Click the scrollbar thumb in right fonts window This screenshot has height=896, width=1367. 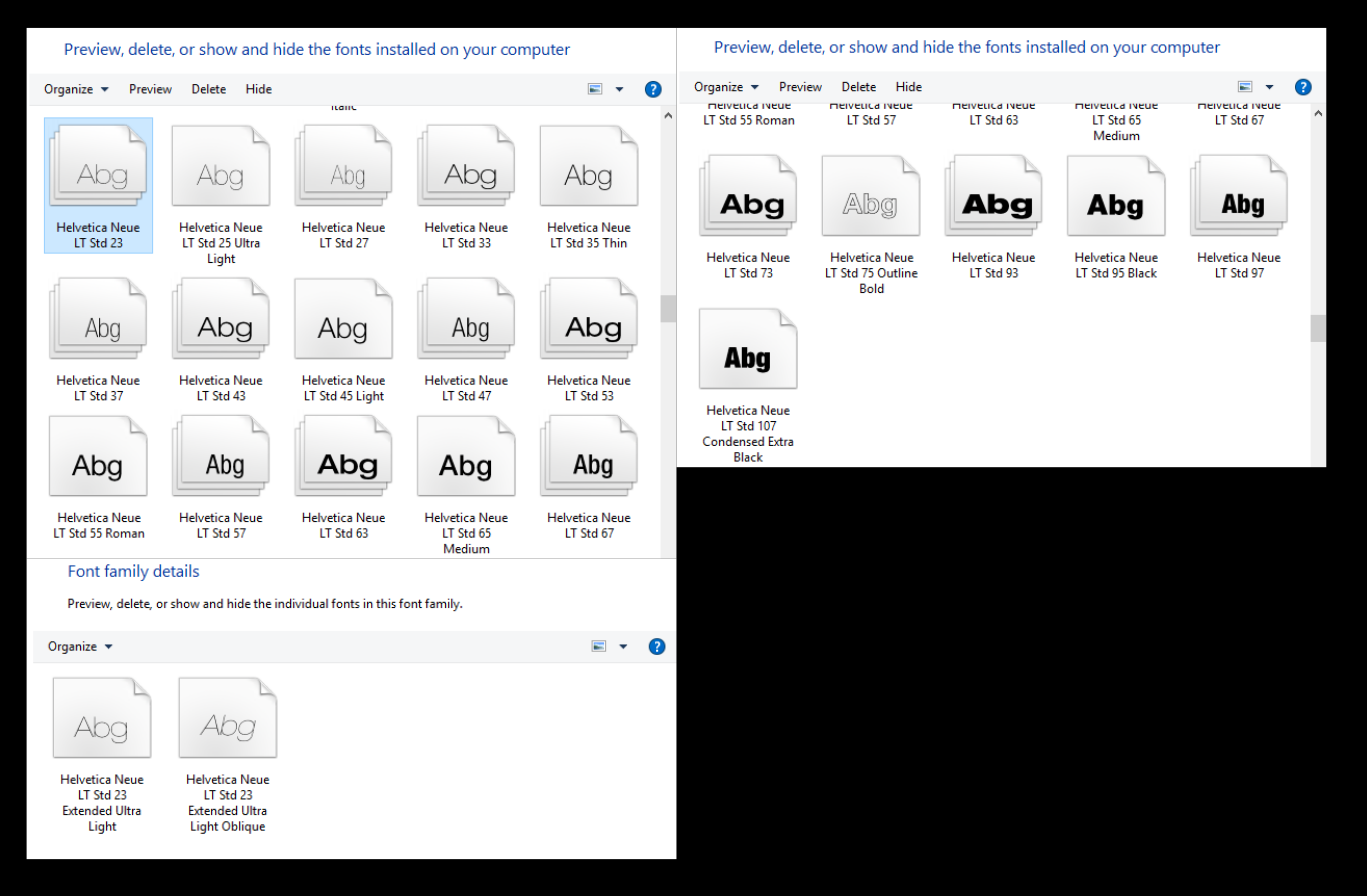[x=1318, y=328]
